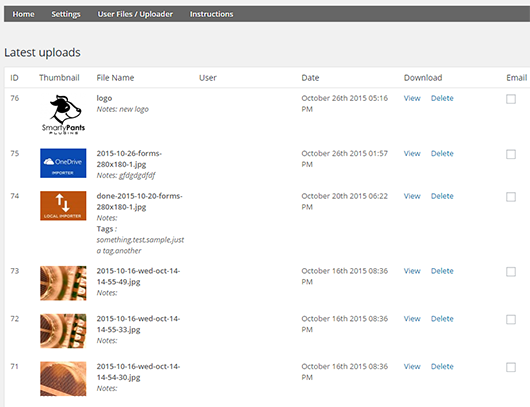View the logo file upload
This screenshot has width=530, height=407.
point(412,98)
